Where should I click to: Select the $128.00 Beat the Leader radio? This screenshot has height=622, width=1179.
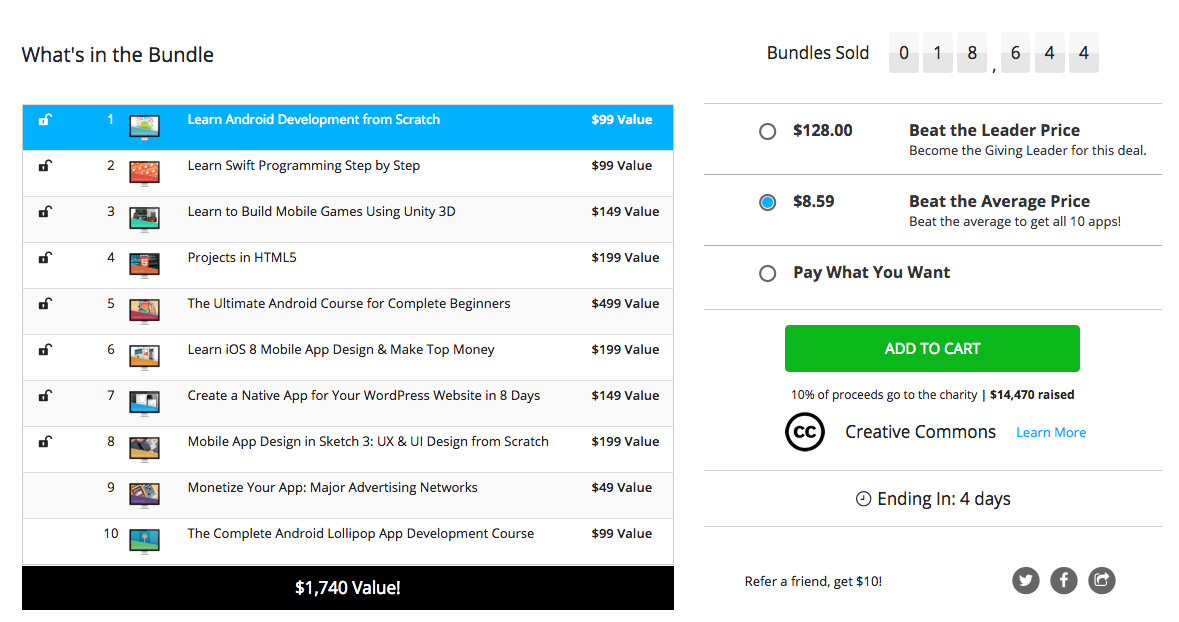[x=767, y=131]
